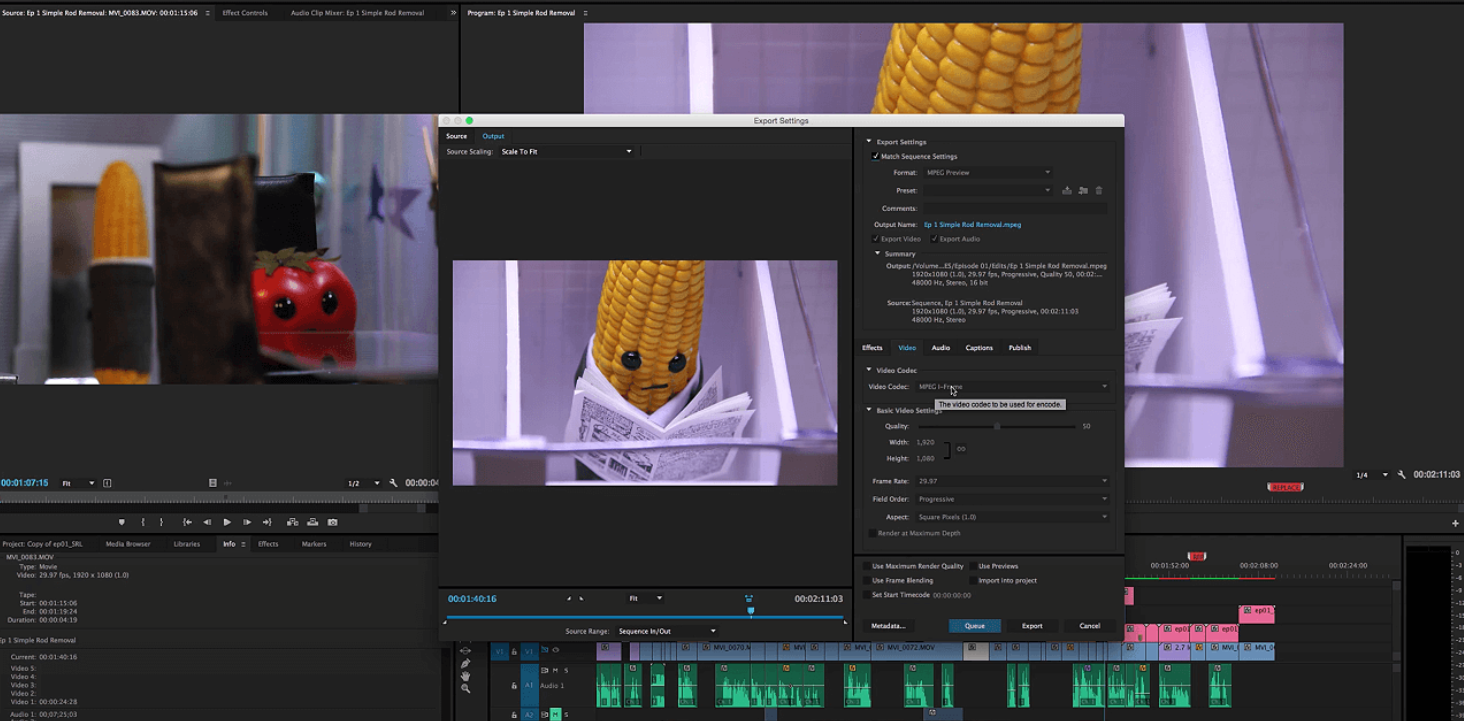Enable Use Frame Blending
This screenshot has height=721, width=1464.
pyautogui.click(x=866, y=580)
